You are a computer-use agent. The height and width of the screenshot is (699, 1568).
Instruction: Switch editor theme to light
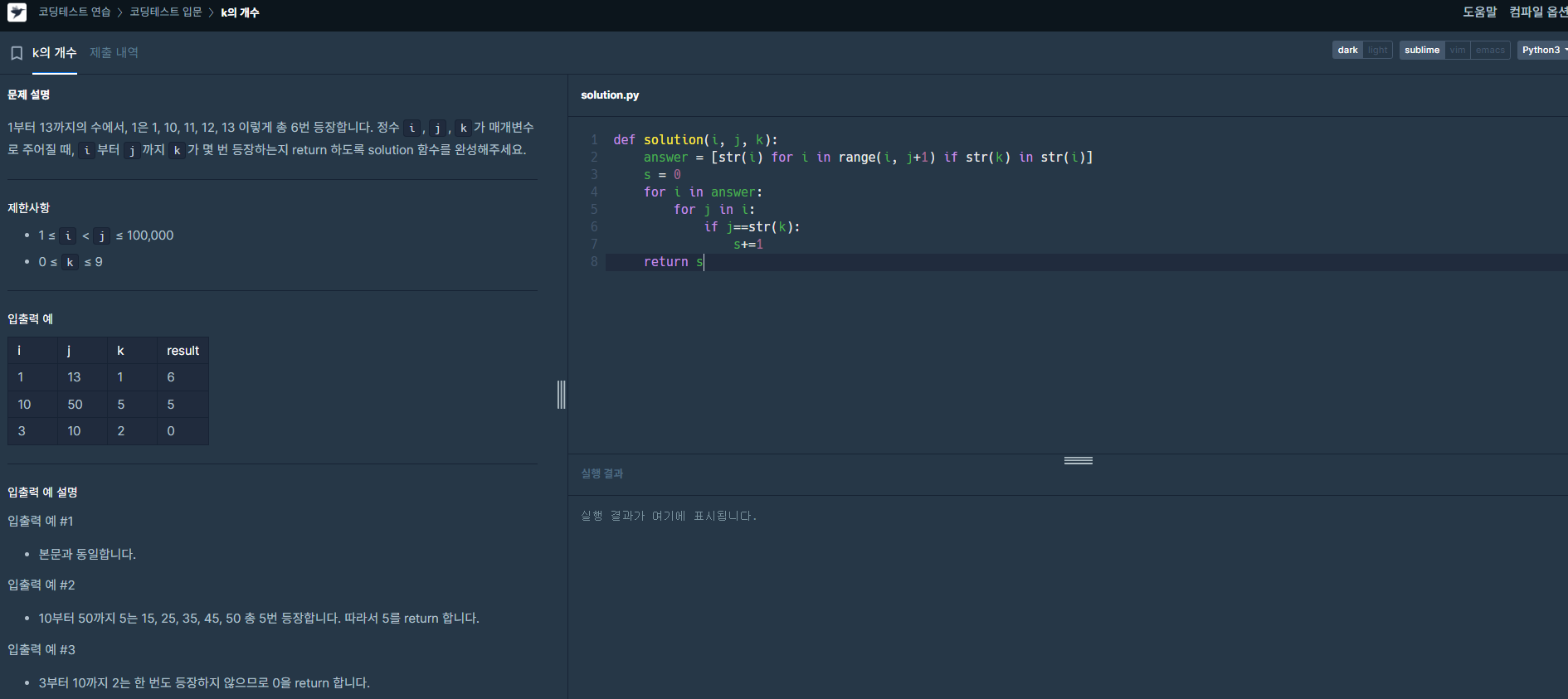pyautogui.click(x=1377, y=50)
